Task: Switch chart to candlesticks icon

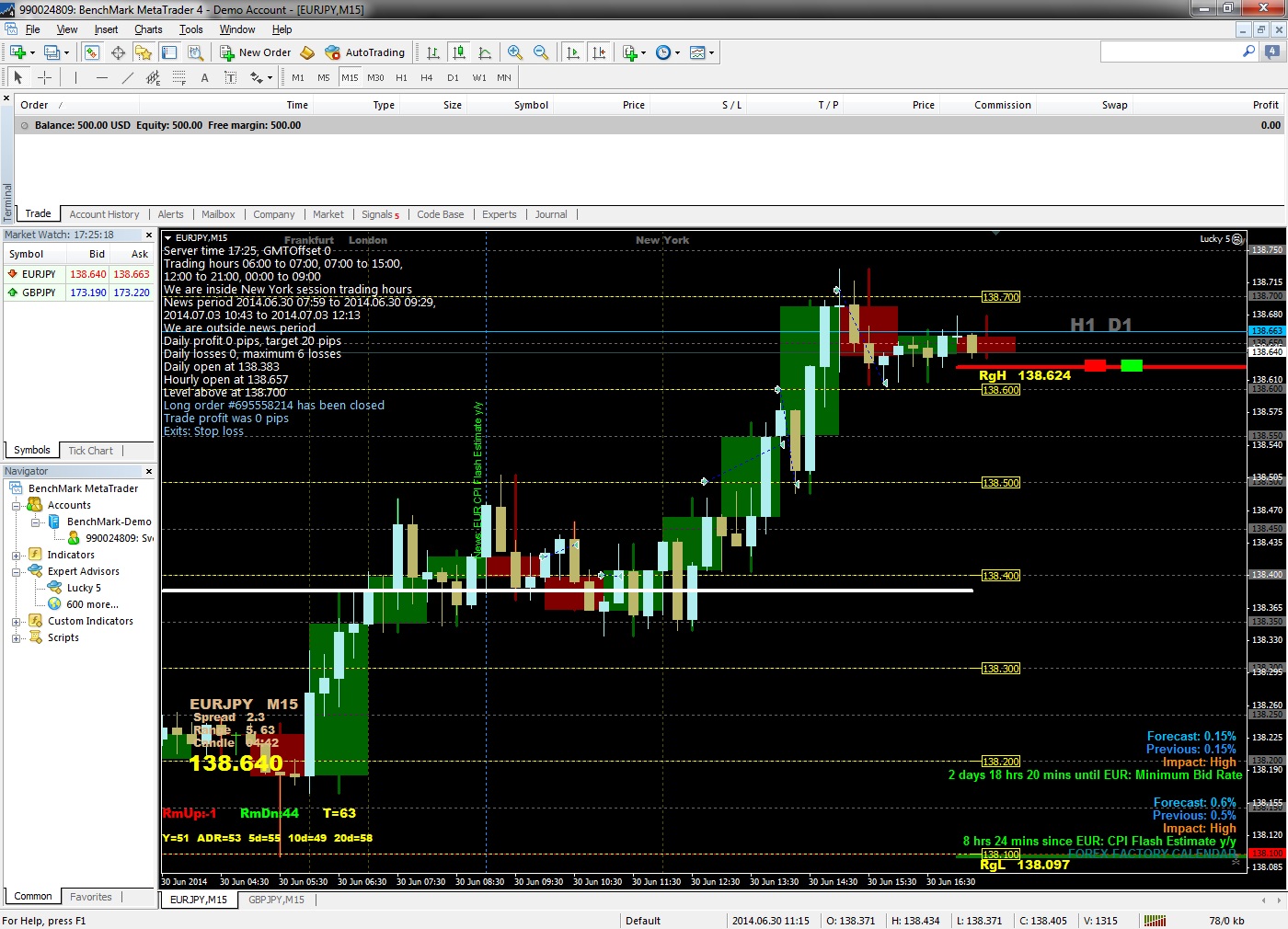Action: coord(459,52)
